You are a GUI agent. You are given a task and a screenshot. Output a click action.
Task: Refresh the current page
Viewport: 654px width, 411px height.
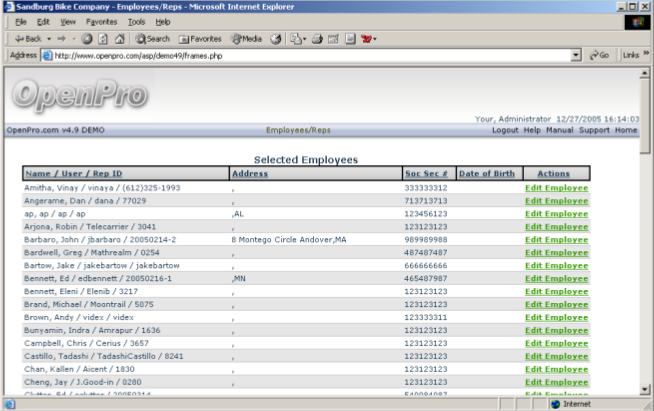[x=103, y=39]
